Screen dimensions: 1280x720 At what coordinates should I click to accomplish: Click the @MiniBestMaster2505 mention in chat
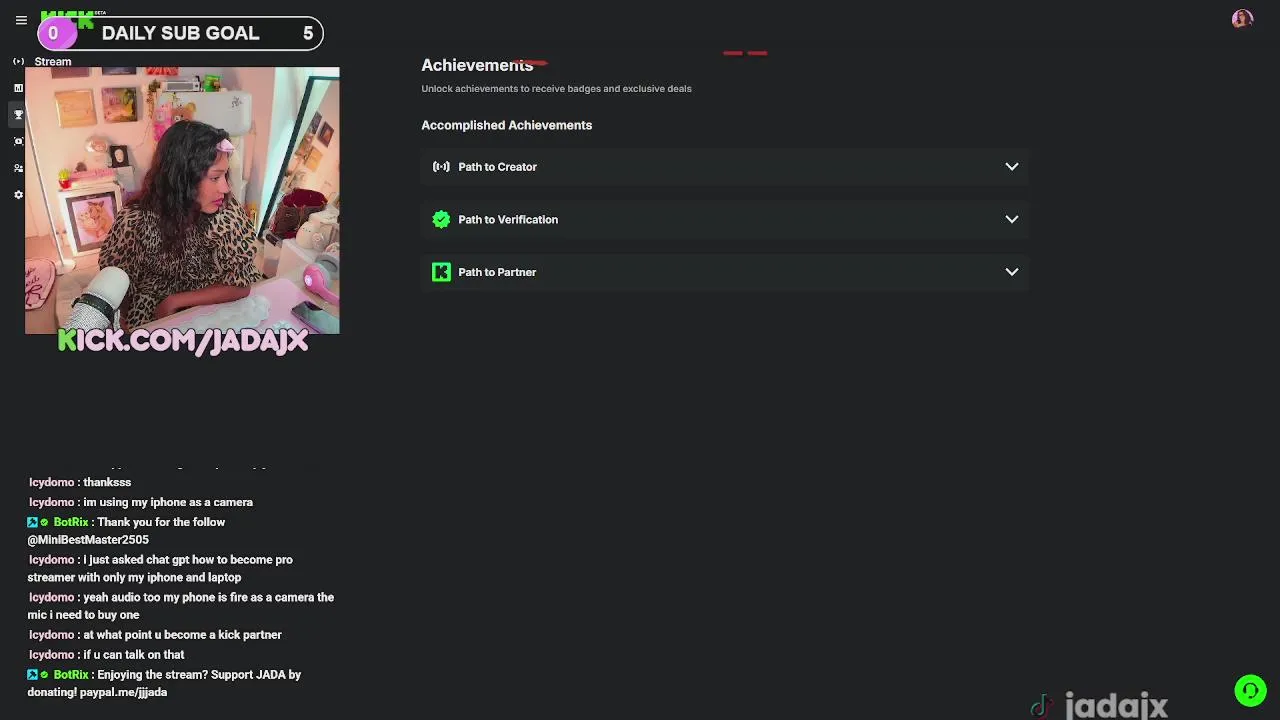pyautogui.click(x=88, y=540)
